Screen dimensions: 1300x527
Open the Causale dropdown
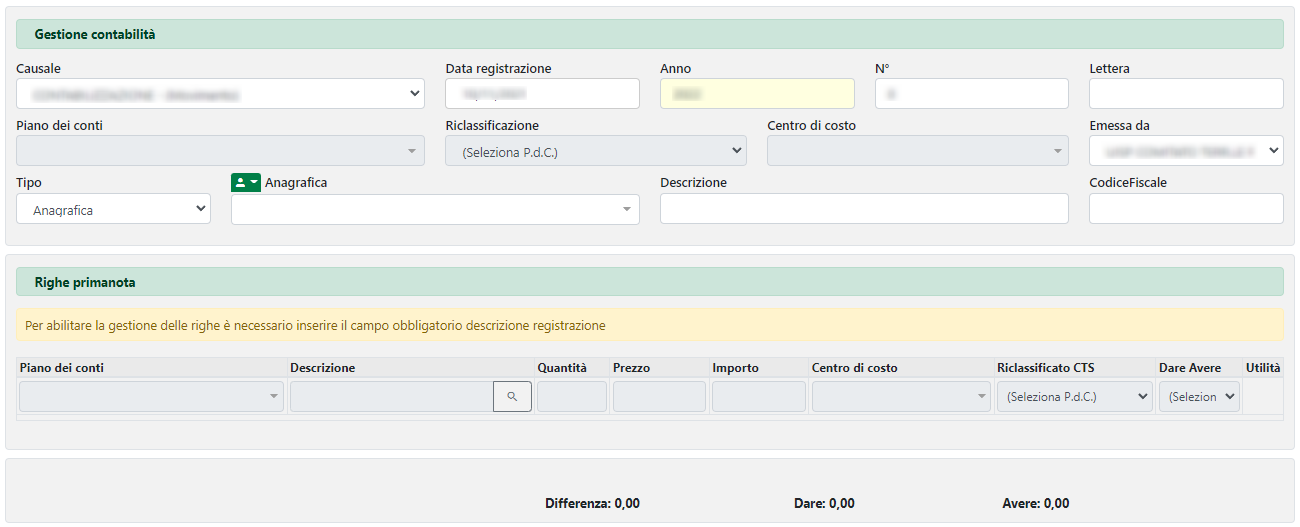220,94
